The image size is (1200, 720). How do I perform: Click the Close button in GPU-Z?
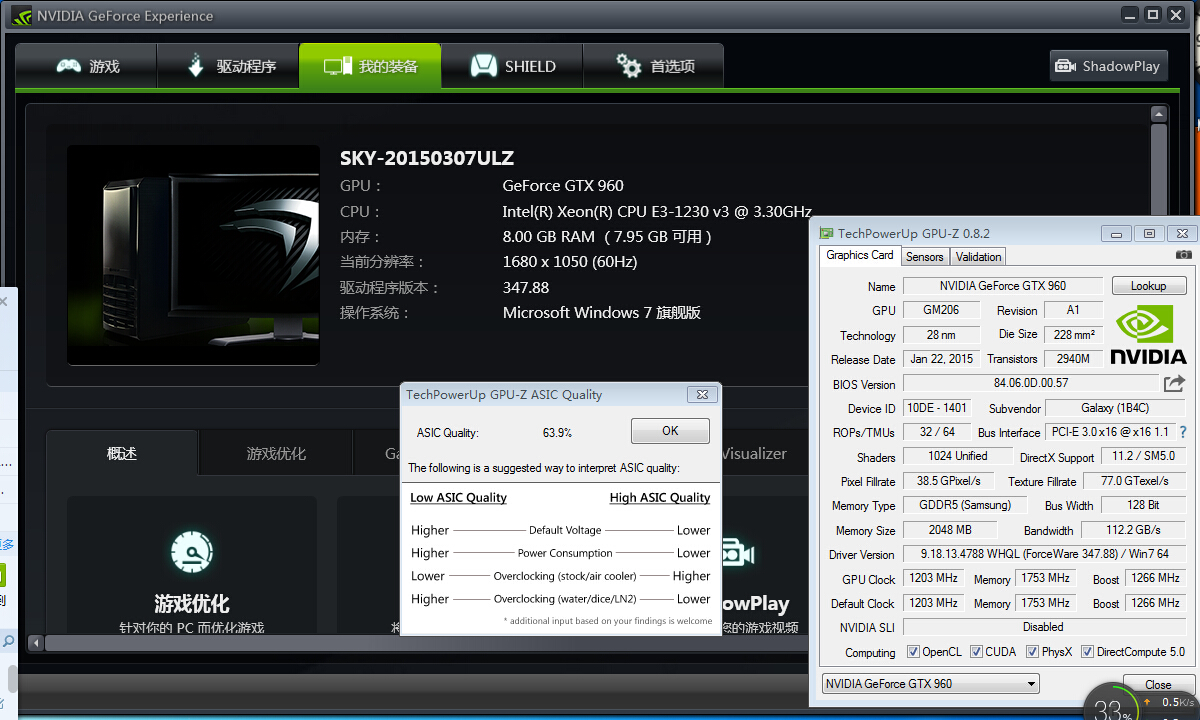[1158, 685]
